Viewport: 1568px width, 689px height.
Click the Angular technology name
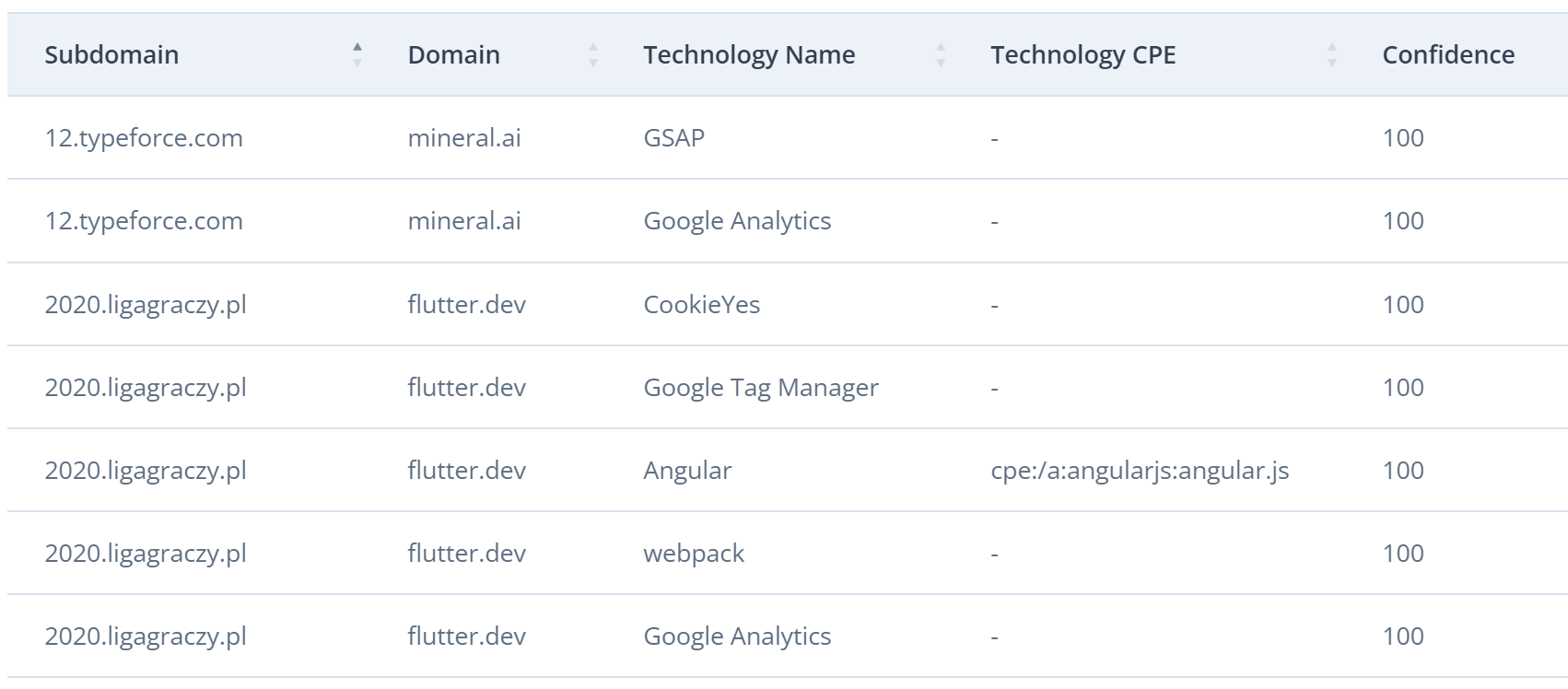tap(687, 471)
